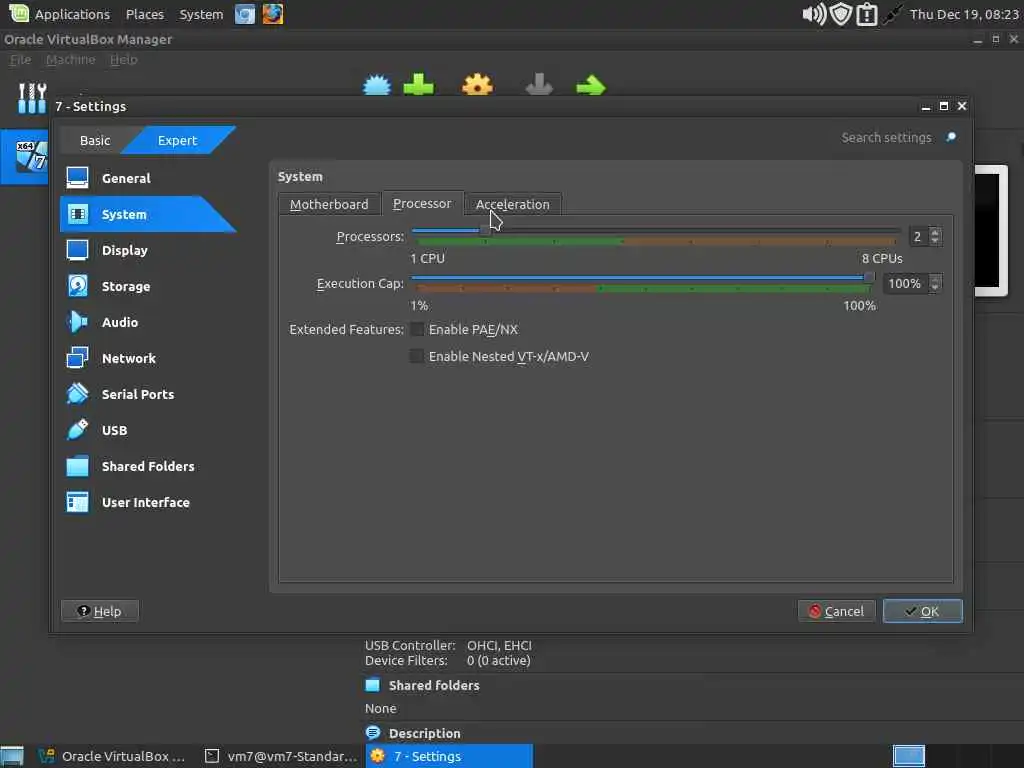
Task: Click the network connection tray icon
Action: 891,14
